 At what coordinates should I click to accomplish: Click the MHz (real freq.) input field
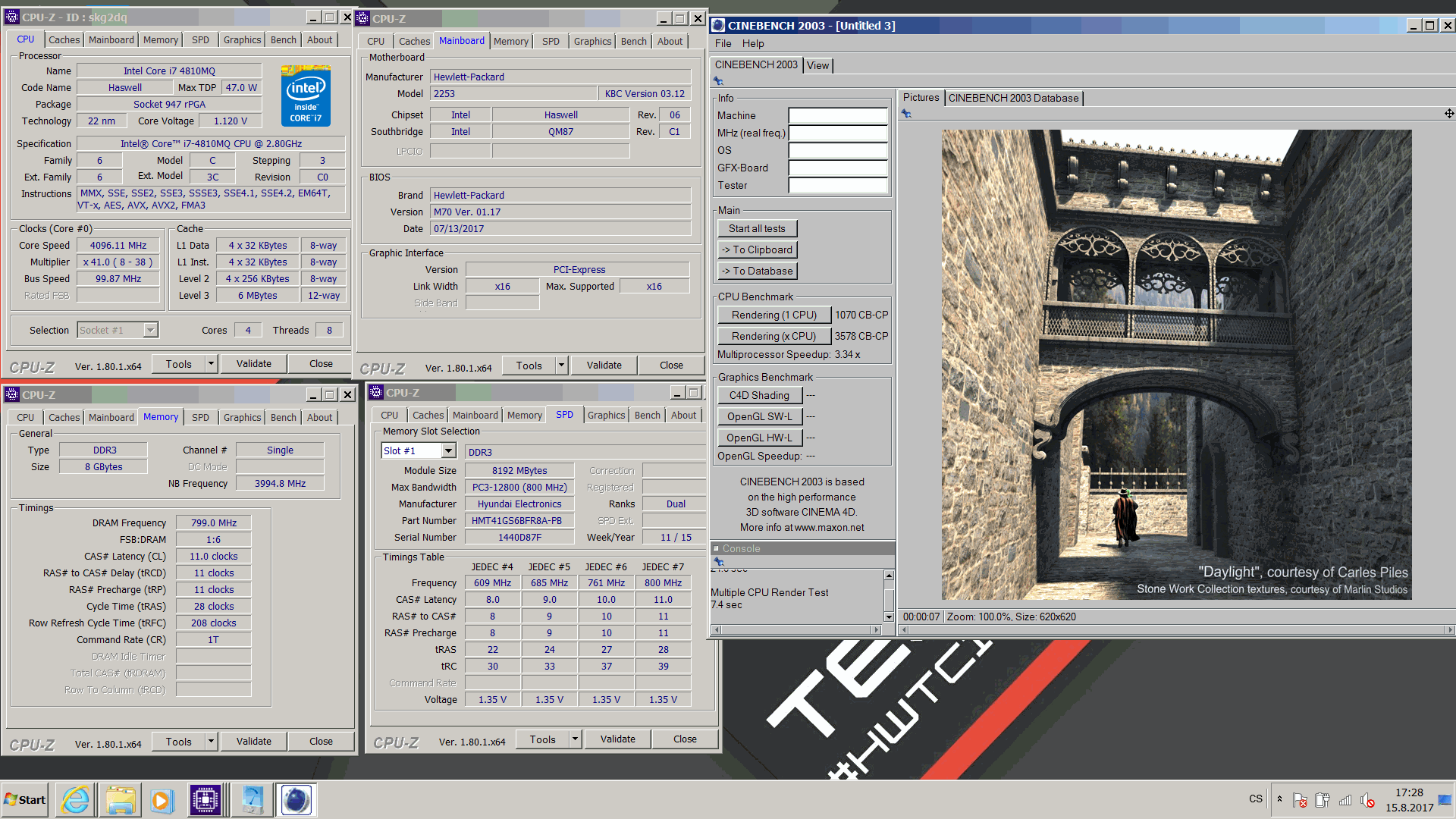coord(838,133)
